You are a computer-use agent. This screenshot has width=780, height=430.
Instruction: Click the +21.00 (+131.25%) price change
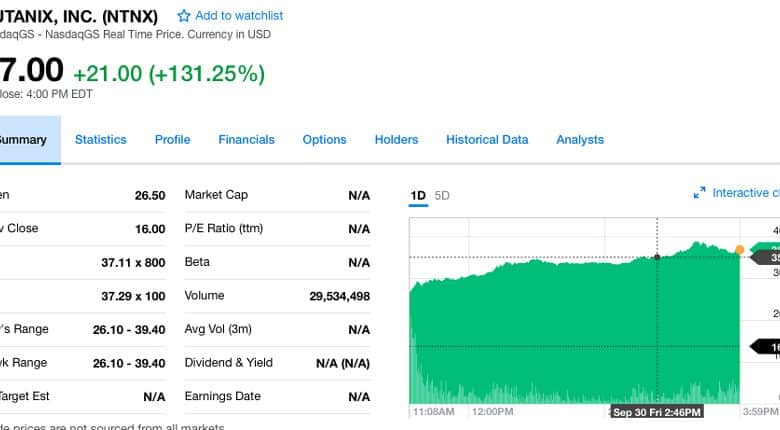[x=169, y=74]
